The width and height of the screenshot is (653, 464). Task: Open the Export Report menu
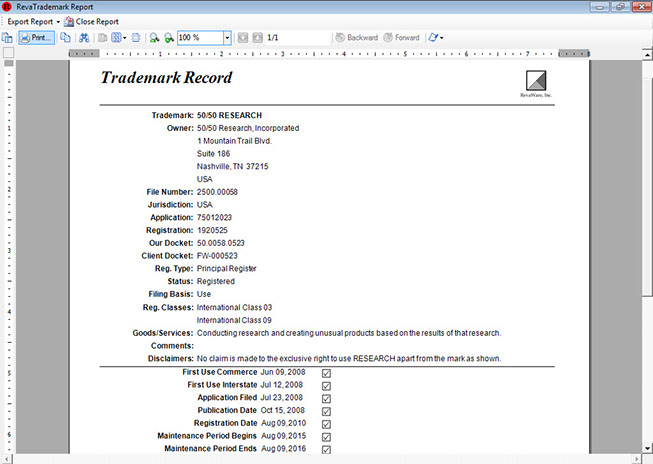31,21
